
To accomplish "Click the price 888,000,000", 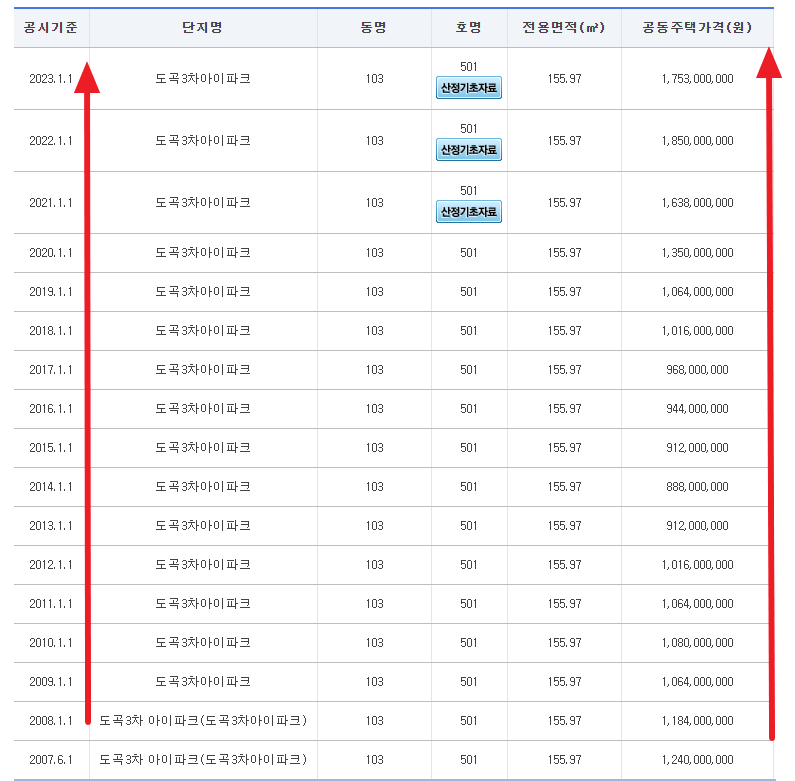I will coord(698,487).
